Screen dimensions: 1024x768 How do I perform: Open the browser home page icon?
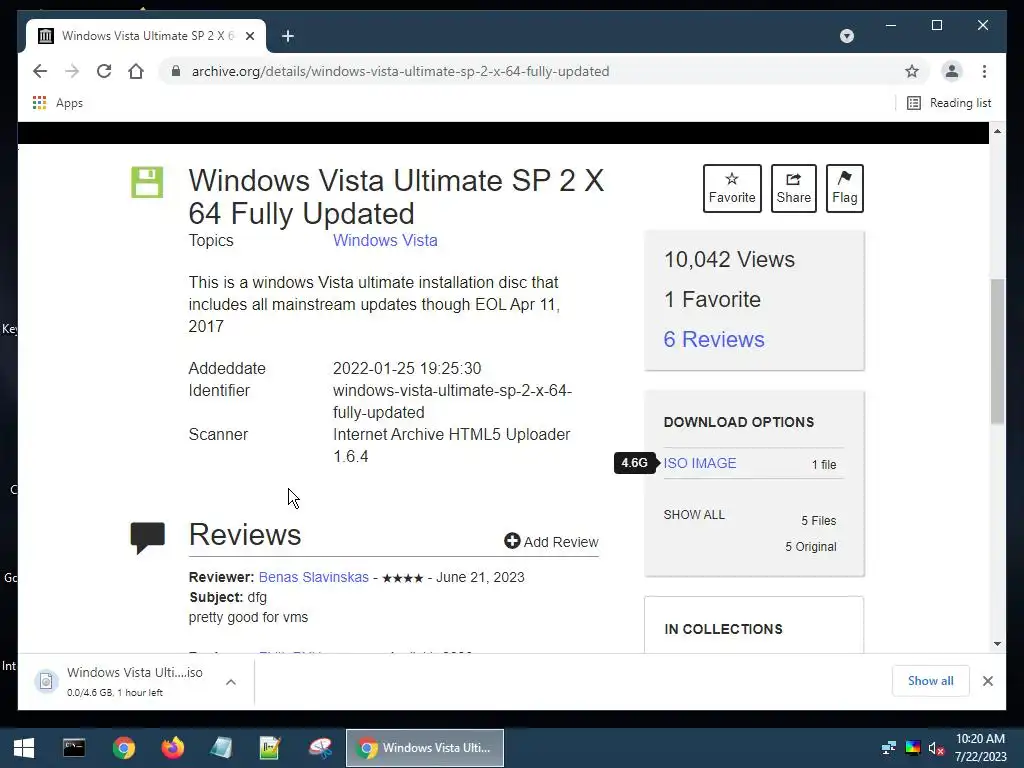pos(136,71)
